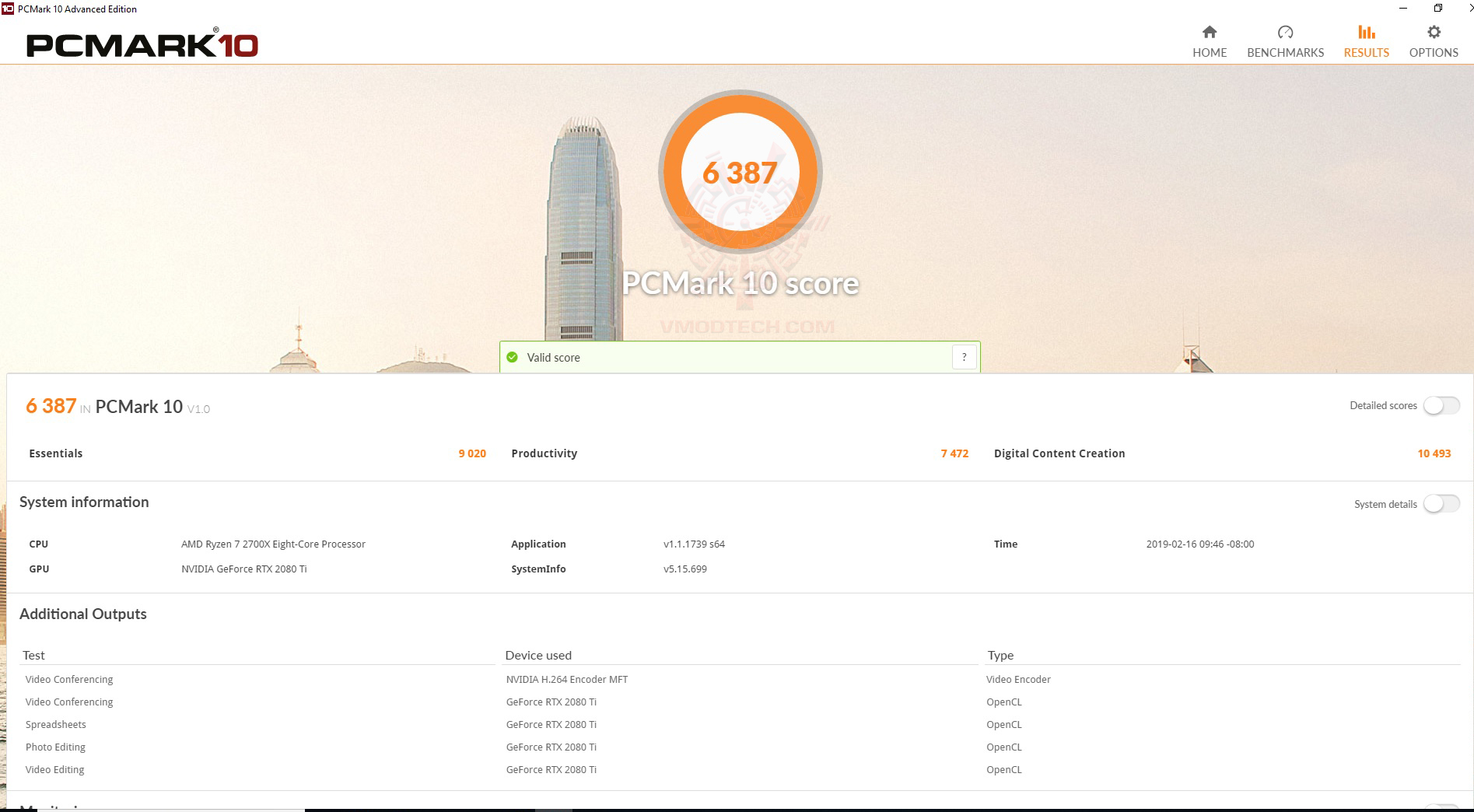
Task: Click the orange score circle showing 6 387
Action: coord(740,172)
